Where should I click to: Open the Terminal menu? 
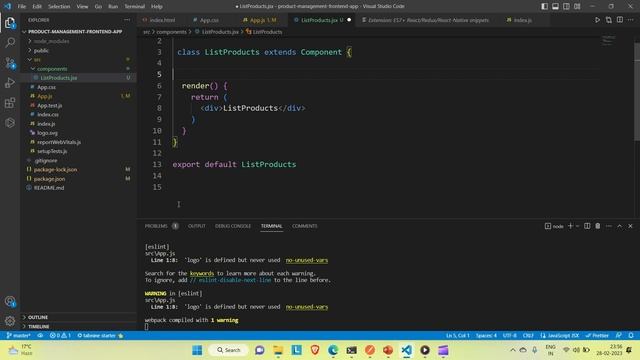[134, 7]
